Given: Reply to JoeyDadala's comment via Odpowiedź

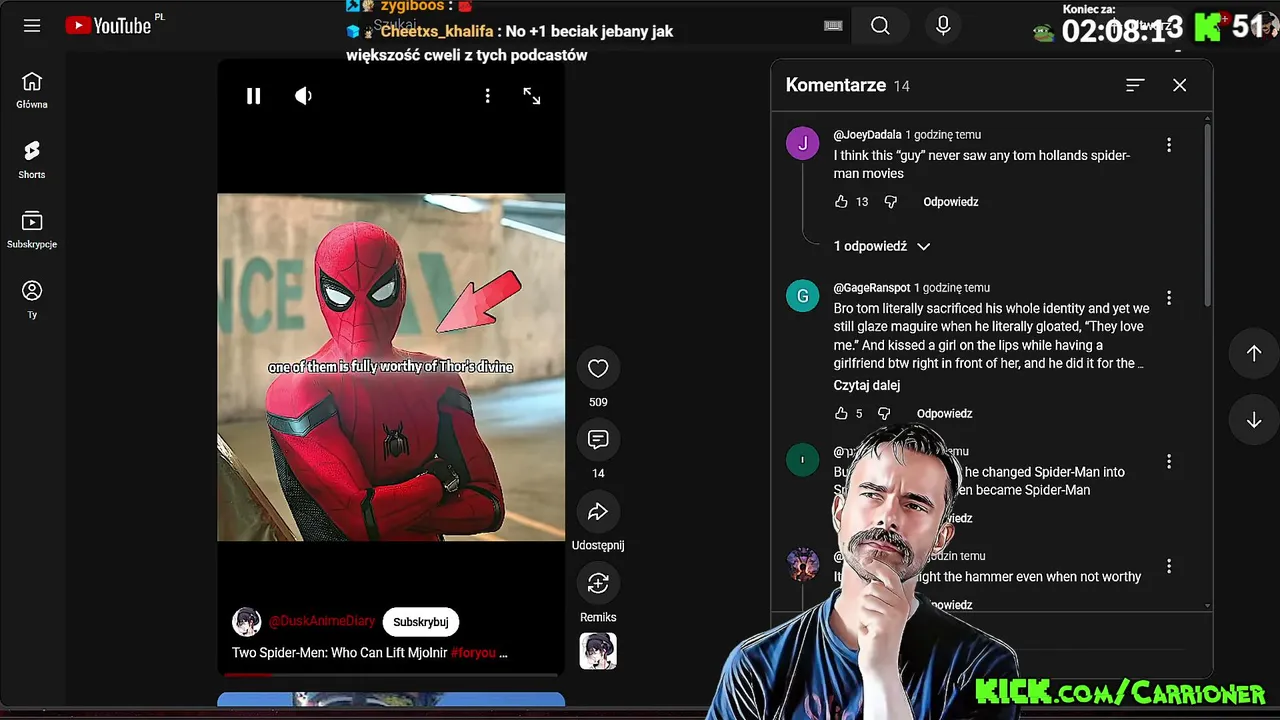Looking at the screenshot, I should [951, 202].
